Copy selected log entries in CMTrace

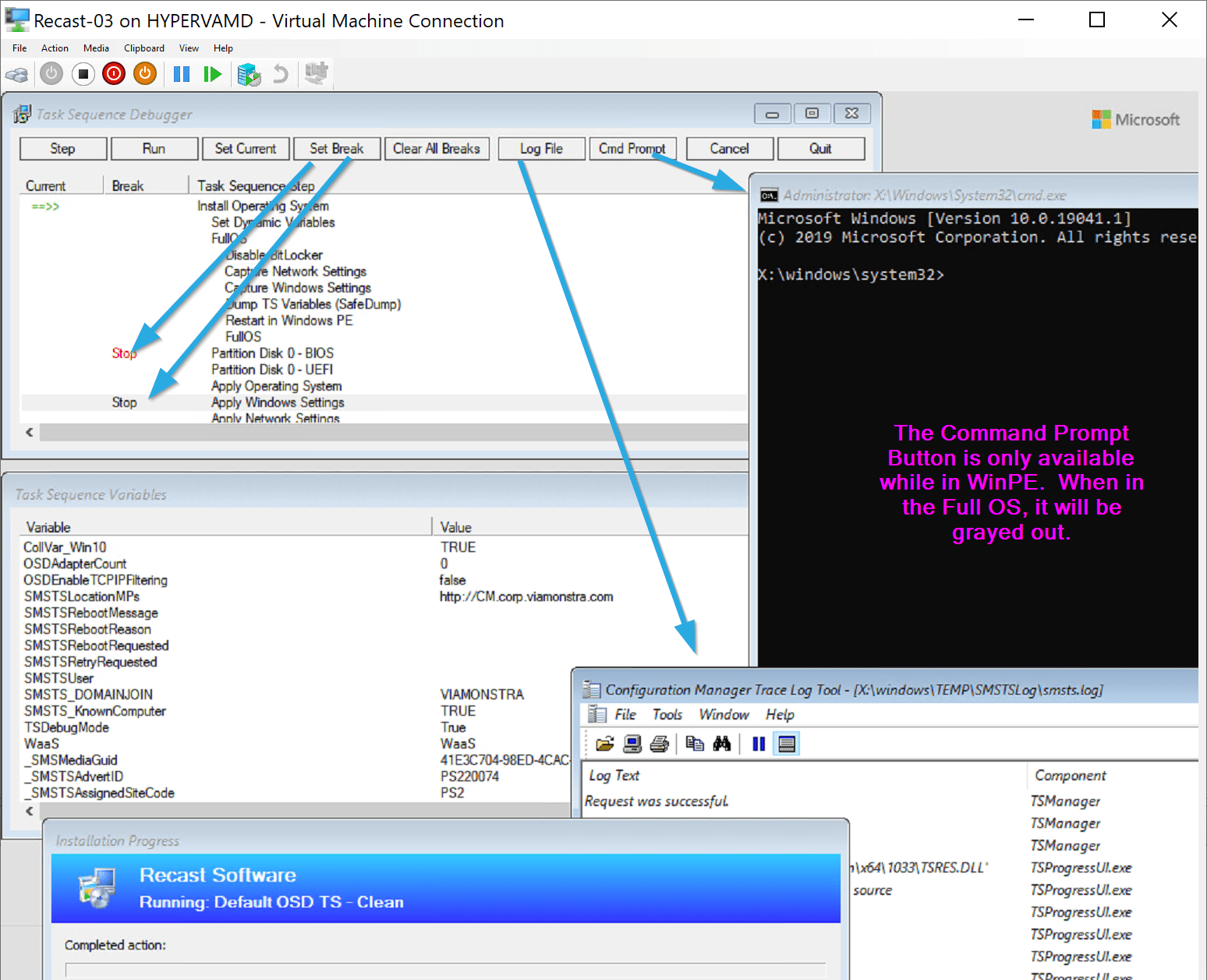[x=694, y=743]
